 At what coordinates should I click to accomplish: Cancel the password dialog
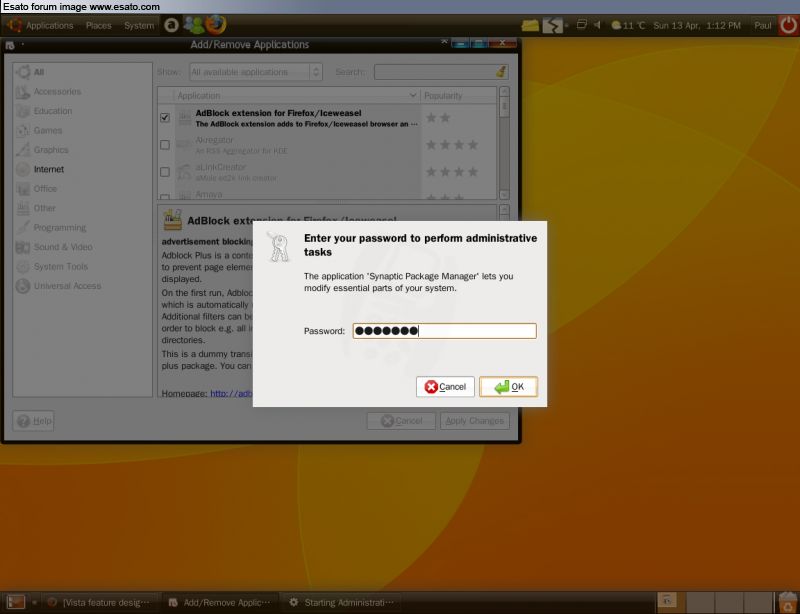pos(445,387)
